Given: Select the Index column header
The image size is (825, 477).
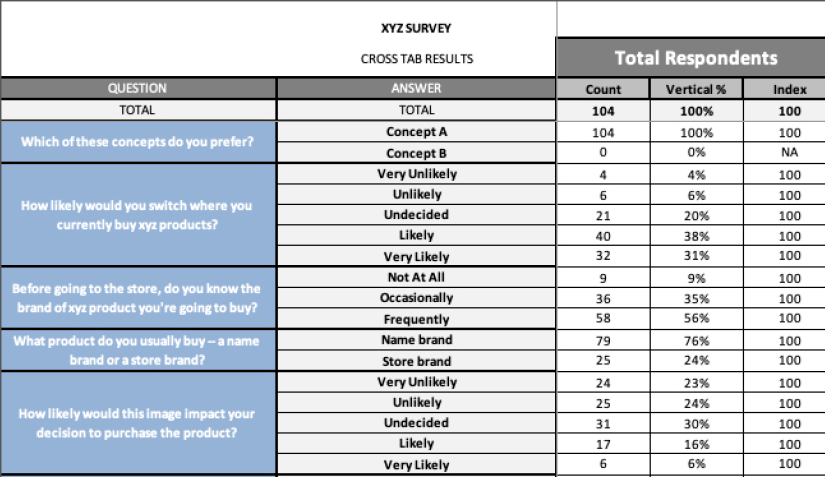Looking at the screenshot, I should pyautogui.click(x=784, y=89).
